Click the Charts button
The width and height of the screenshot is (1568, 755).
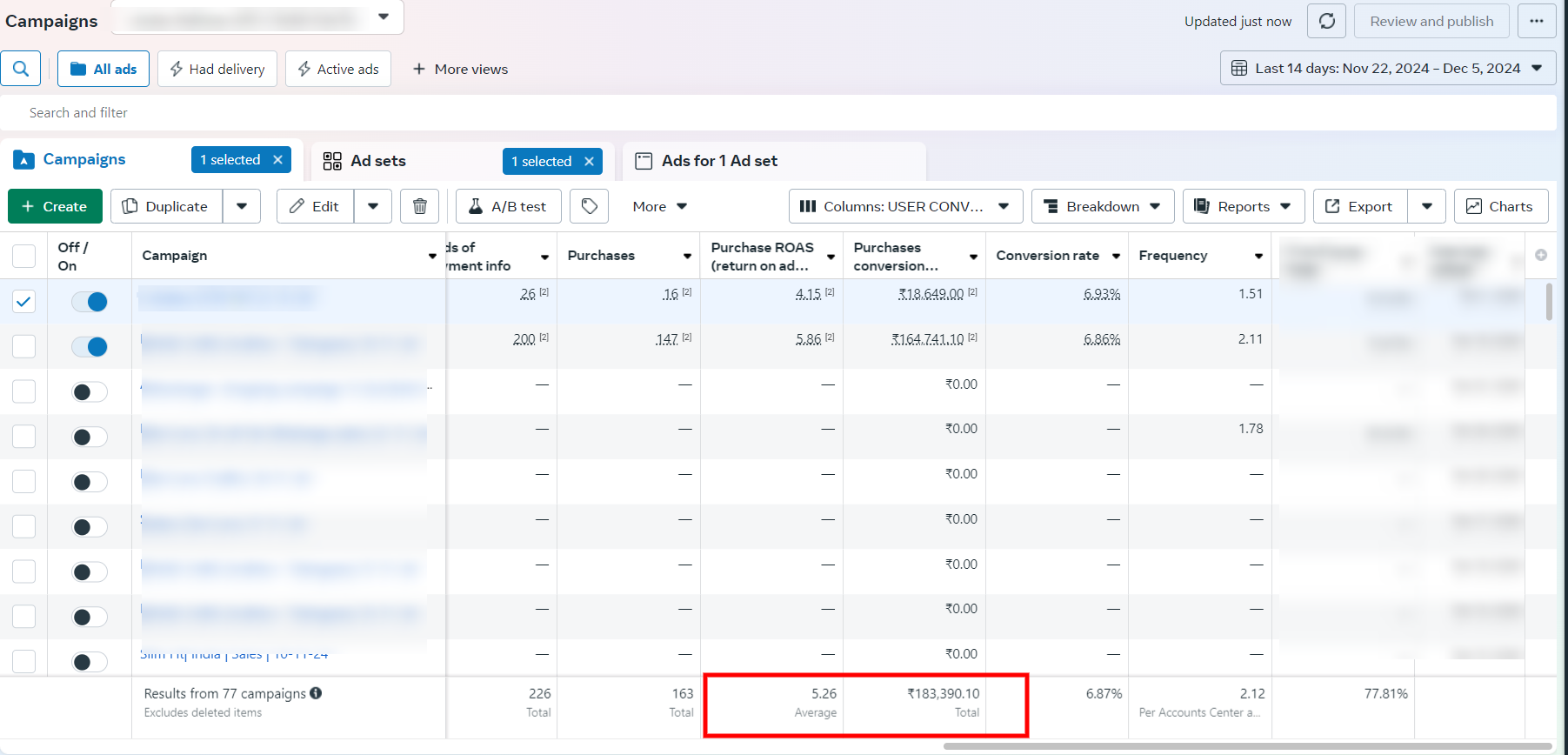pyautogui.click(x=1500, y=206)
